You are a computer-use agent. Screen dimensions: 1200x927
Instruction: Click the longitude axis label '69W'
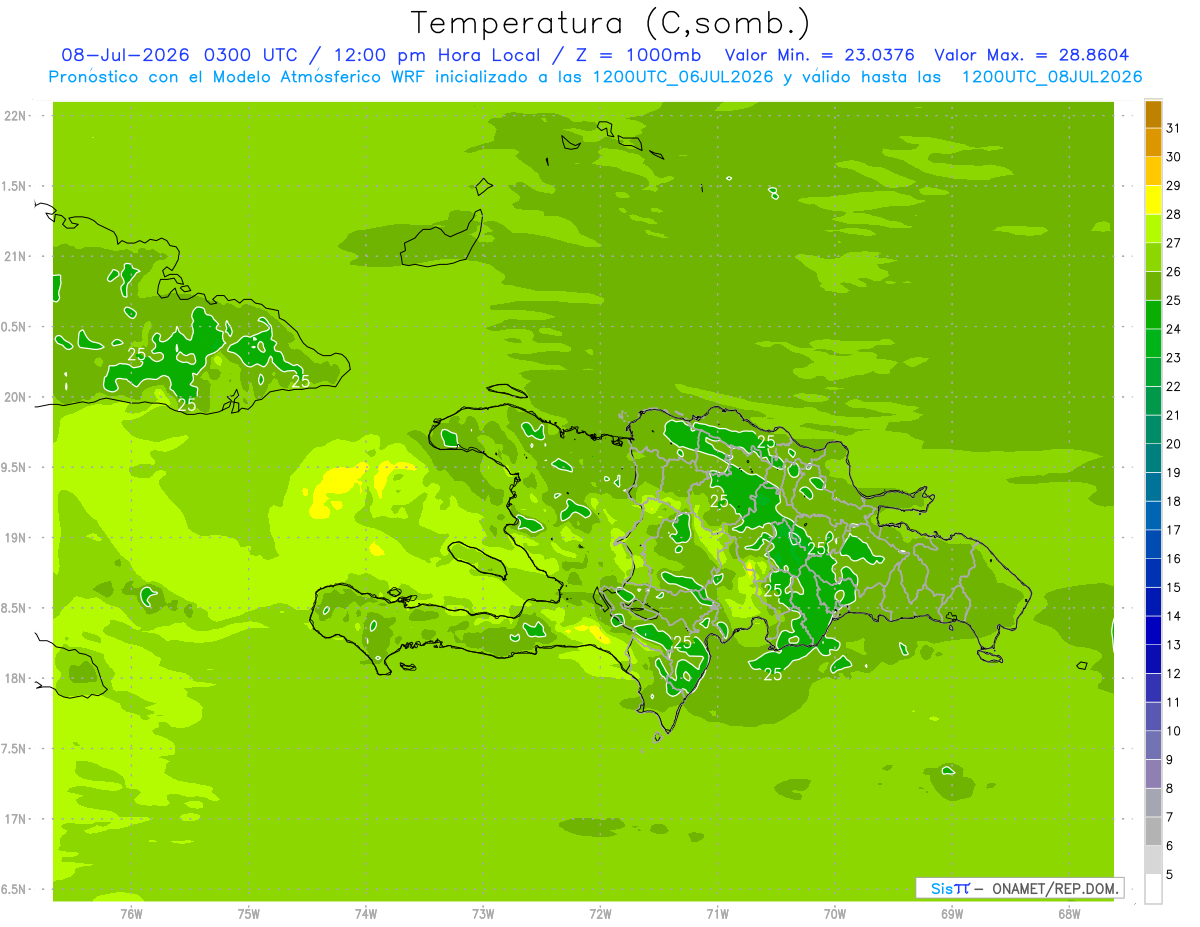tap(952, 913)
